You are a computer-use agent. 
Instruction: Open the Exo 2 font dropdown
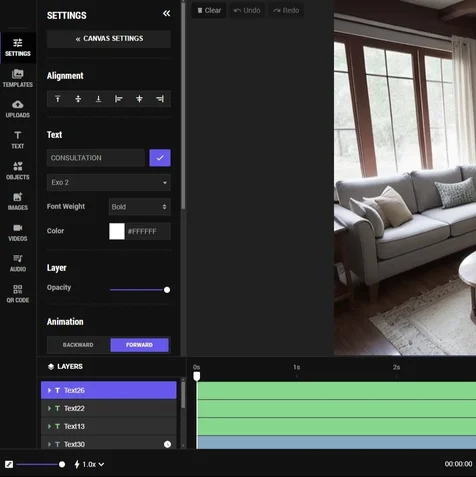109,182
